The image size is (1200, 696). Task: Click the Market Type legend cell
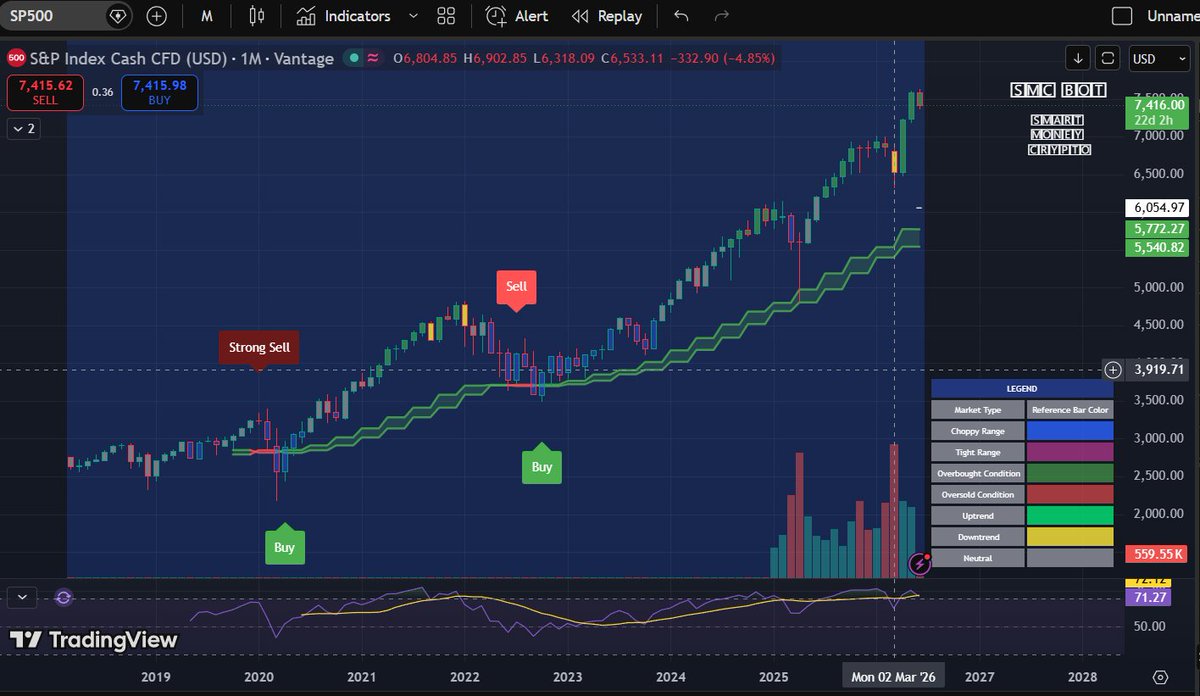pyautogui.click(x=978, y=410)
